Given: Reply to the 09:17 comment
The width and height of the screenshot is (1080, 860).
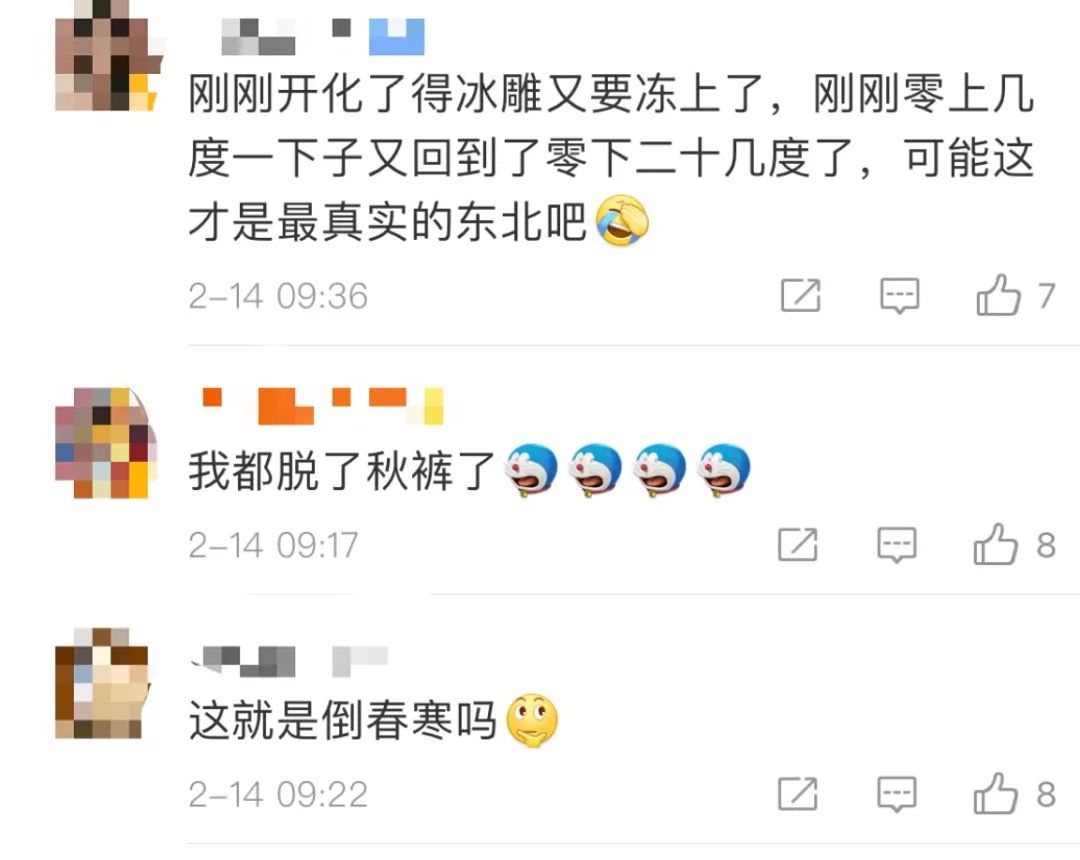Looking at the screenshot, I should pyautogui.click(x=897, y=545).
